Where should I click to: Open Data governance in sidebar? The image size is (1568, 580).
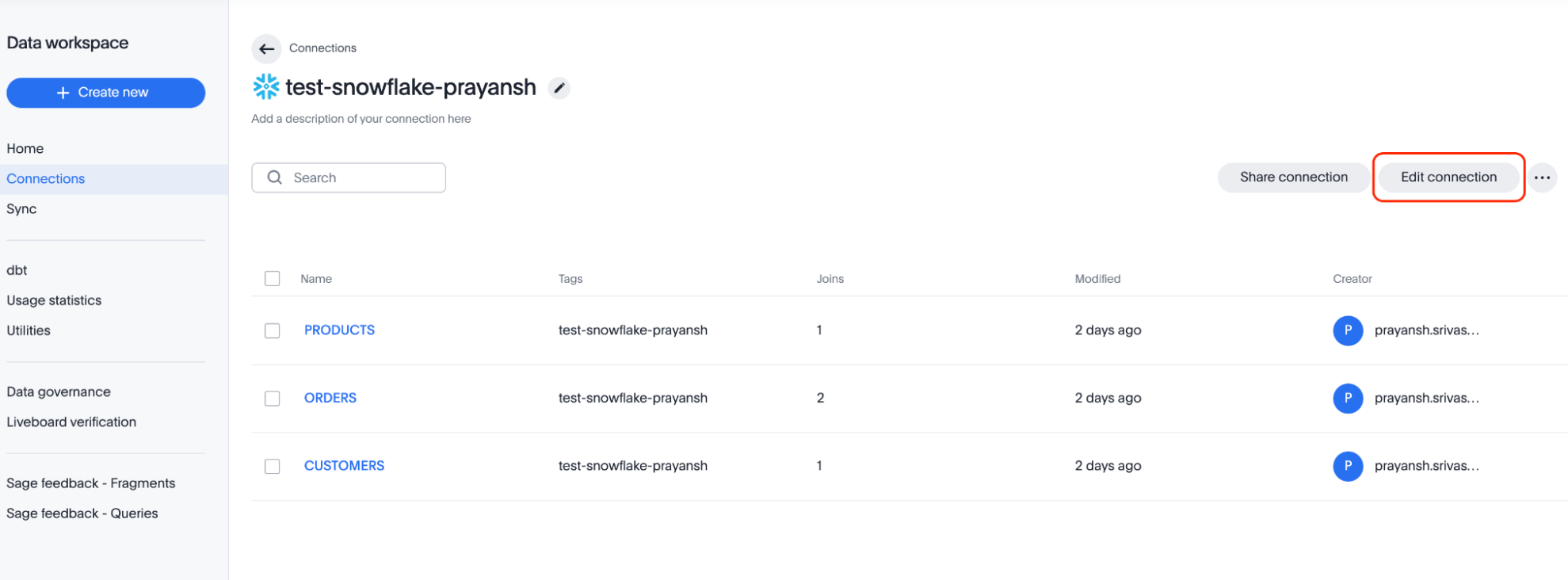pyautogui.click(x=59, y=391)
